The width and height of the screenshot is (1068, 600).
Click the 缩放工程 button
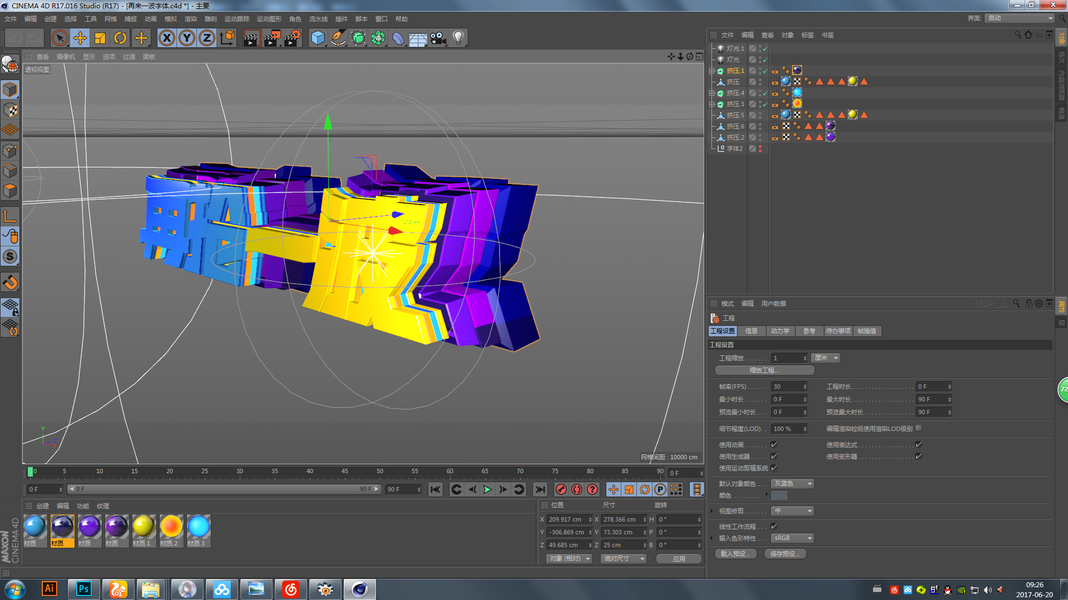pos(764,370)
